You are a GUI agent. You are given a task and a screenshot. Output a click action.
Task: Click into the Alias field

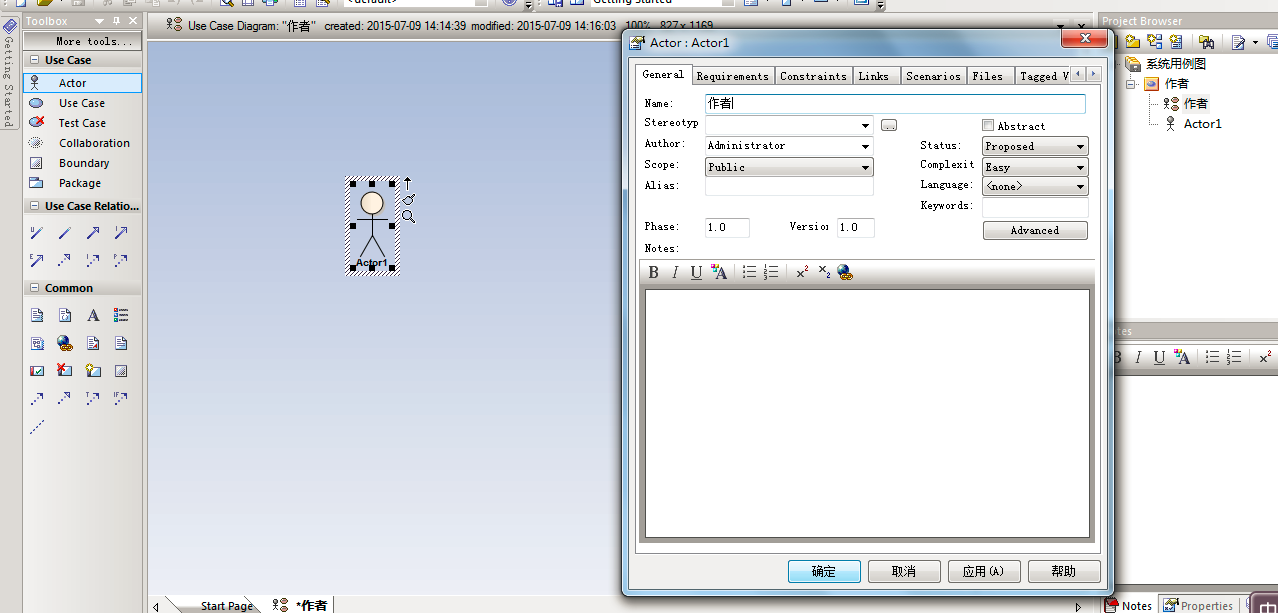789,186
